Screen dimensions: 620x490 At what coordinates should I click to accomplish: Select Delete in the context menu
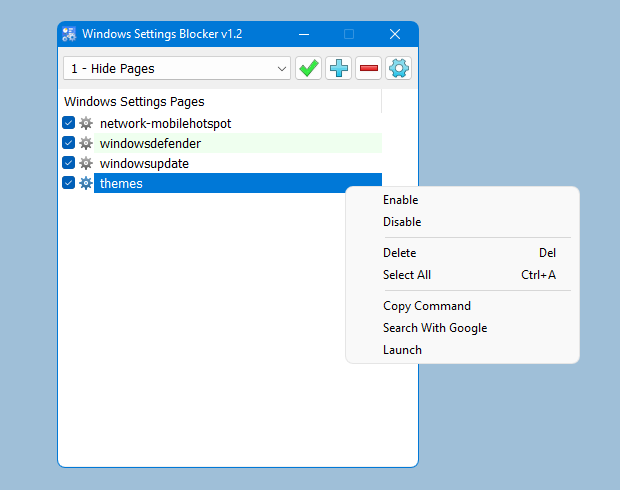tap(399, 253)
